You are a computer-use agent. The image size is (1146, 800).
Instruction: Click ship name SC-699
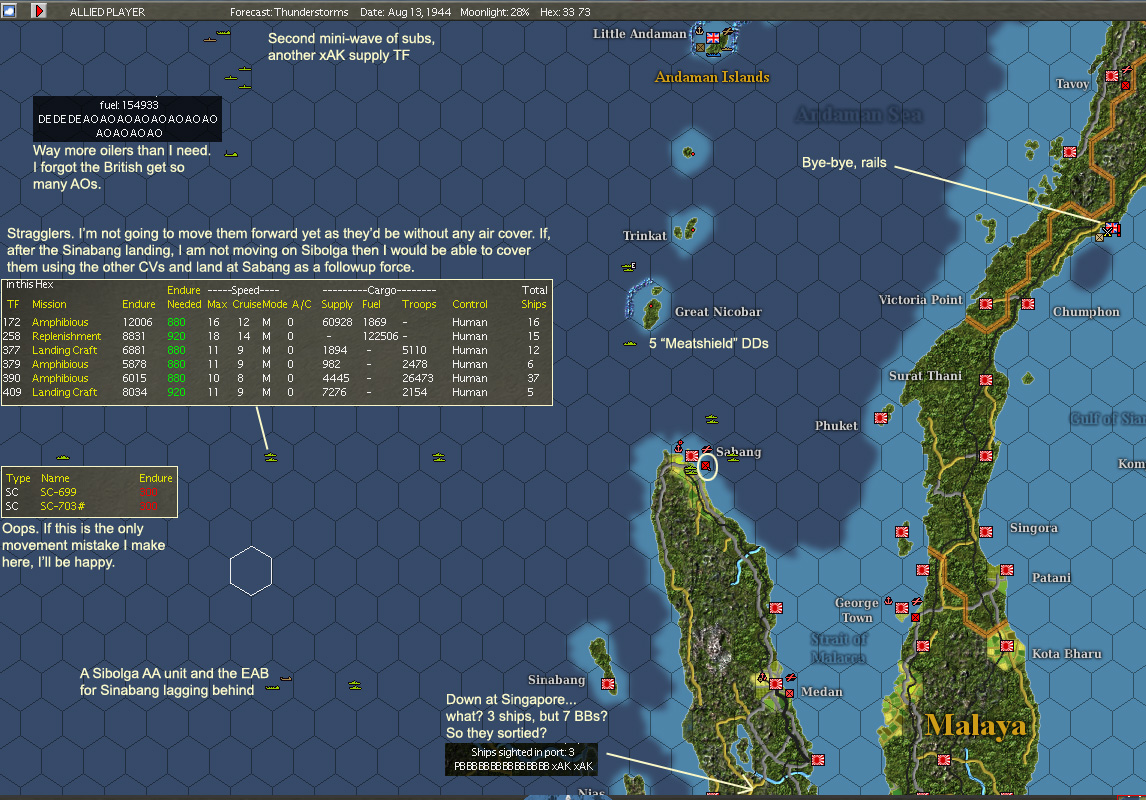[58, 492]
